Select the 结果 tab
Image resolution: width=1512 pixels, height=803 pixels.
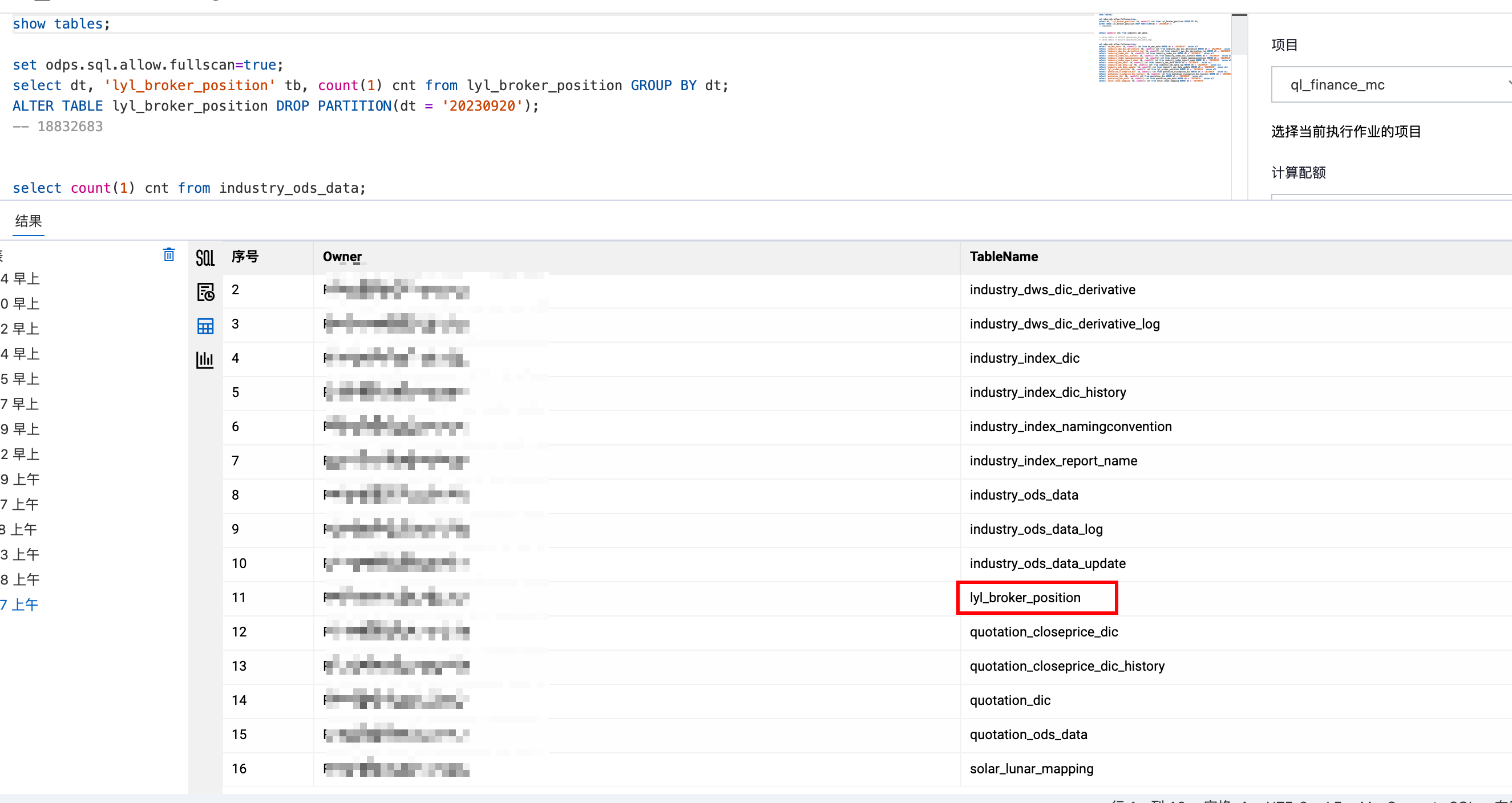pyautogui.click(x=28, y=221)
